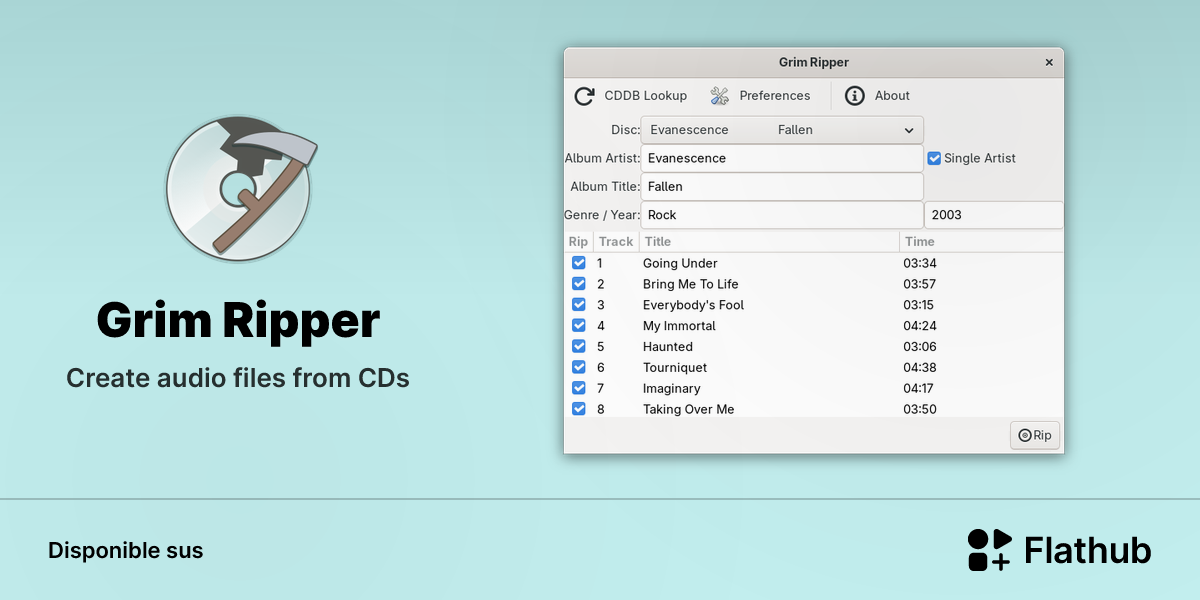Image resolution: width=1200 pixels, height=600 pixels.
Task: Click the Preferences tools icon
Action: [x=720, y=96]
